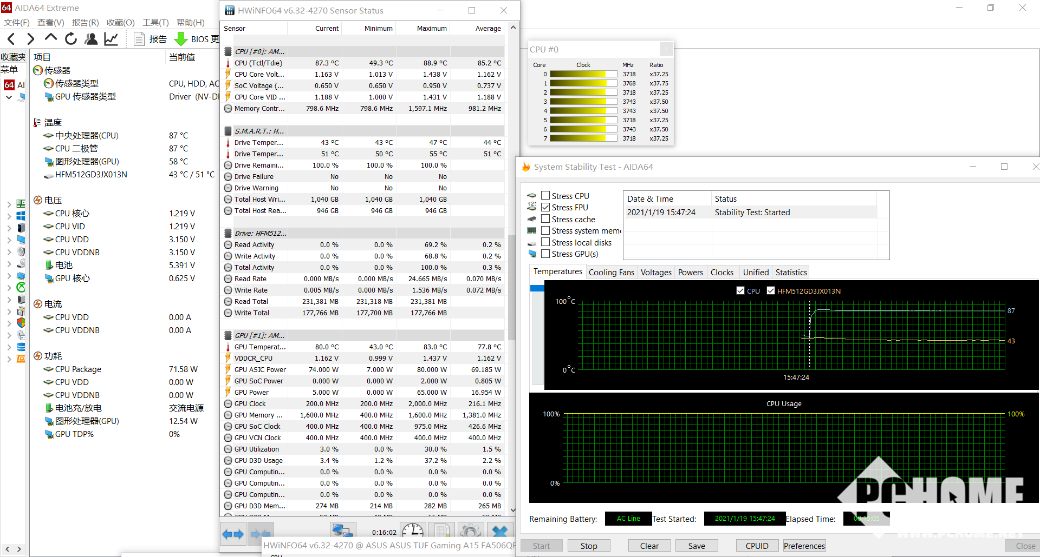Image resolution: width=1040 pixels, height=557 pixels.
Task: Switch to the 收藏夹 side panel tab
Action: (13, 58)
